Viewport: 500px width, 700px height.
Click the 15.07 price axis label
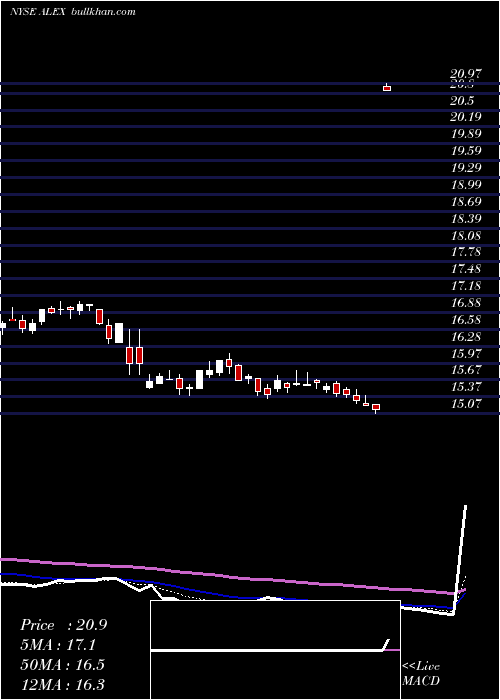coord(466,404)
